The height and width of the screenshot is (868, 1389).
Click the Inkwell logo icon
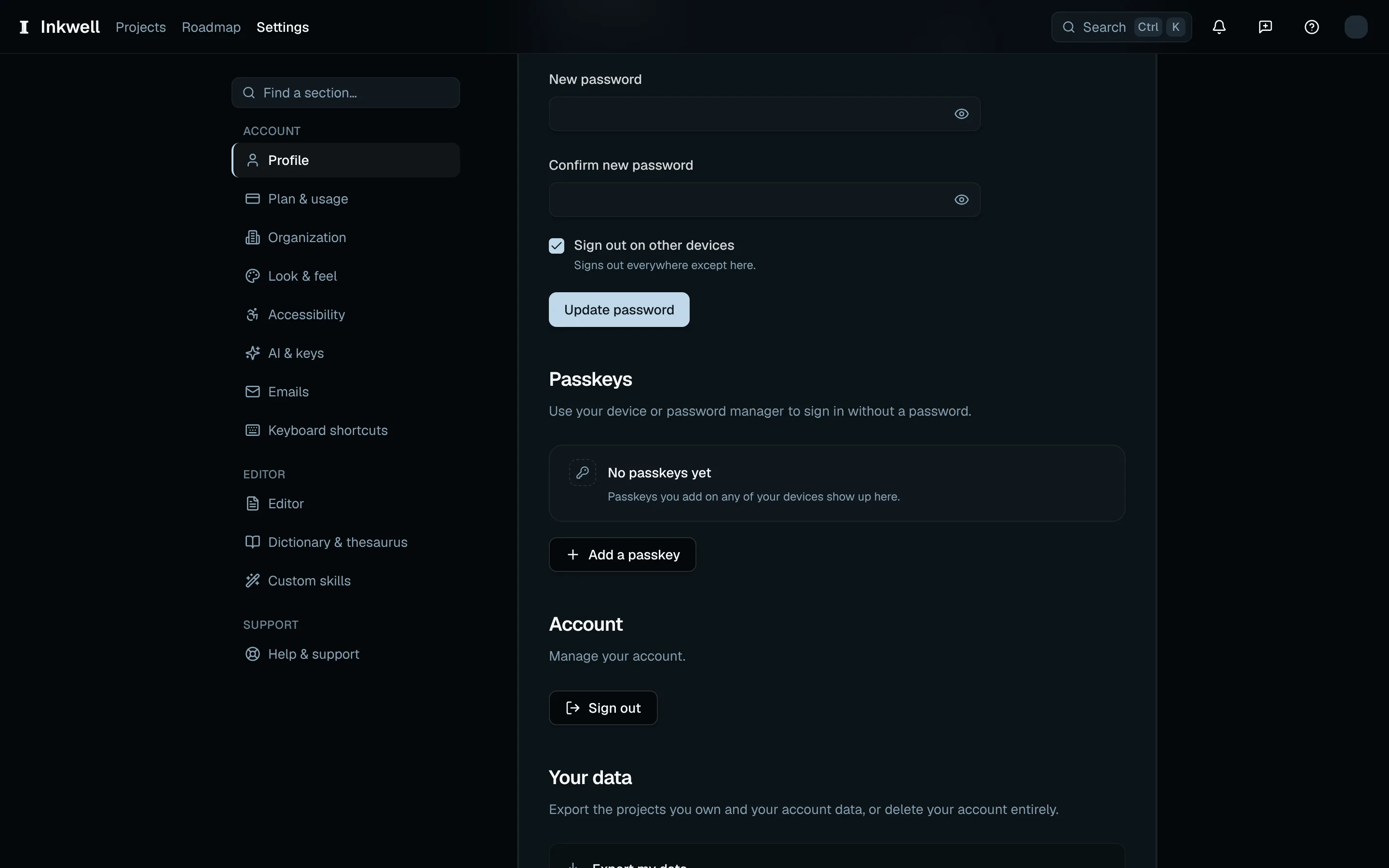(24, 27)
